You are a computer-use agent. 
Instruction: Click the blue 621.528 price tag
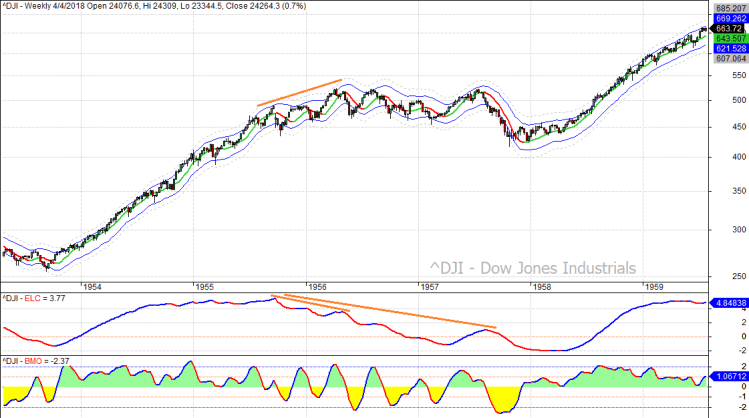click(726, 49)
